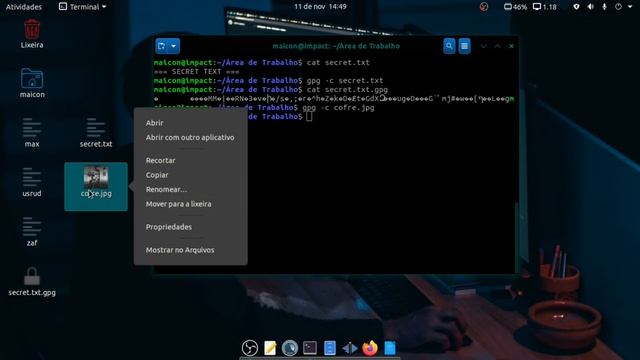Select the zaf file on the desktop
Image resolution: width=640 pixels, height=360 pixels.
tap(32, 226)
